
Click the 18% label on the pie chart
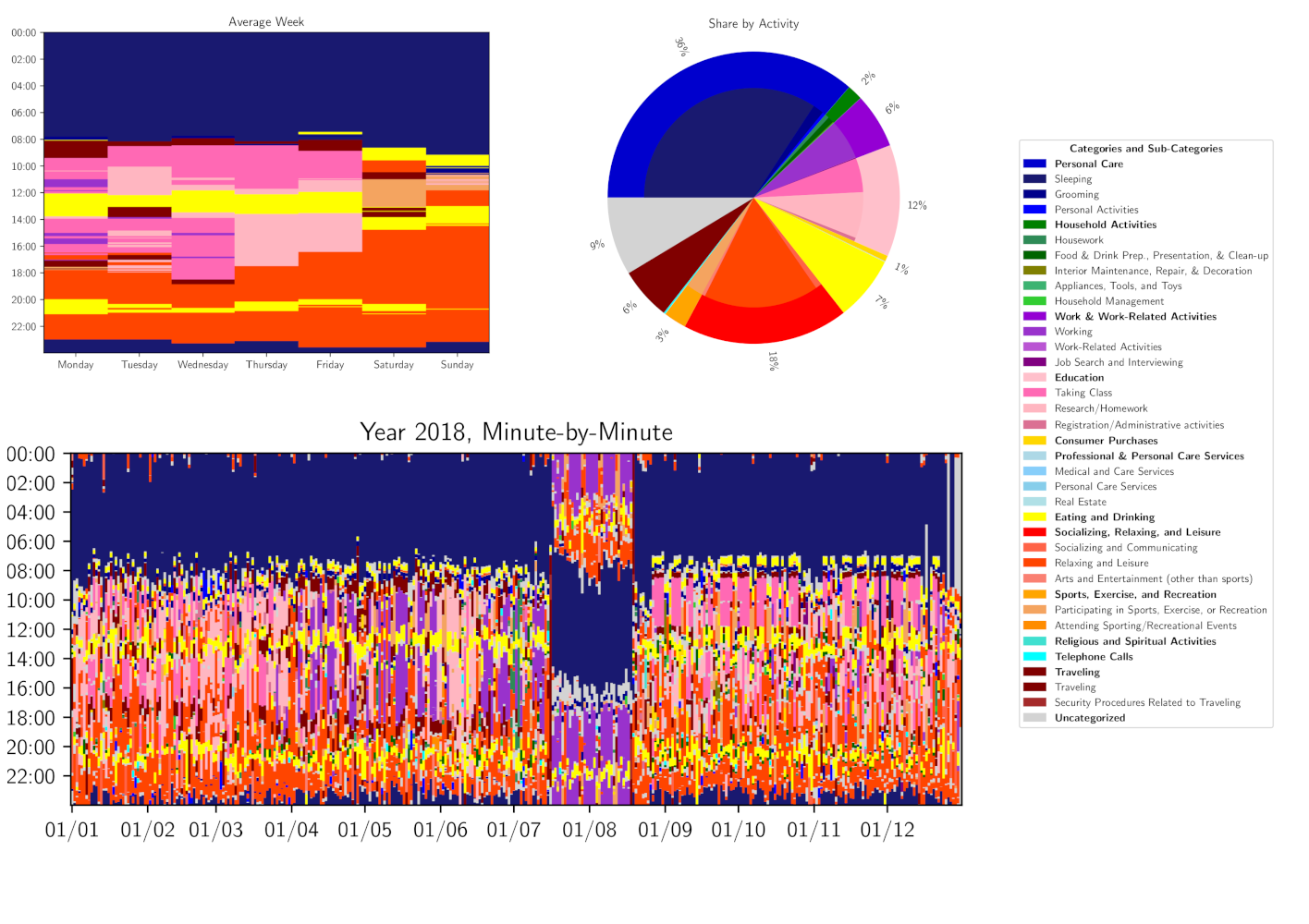[773, 360]
